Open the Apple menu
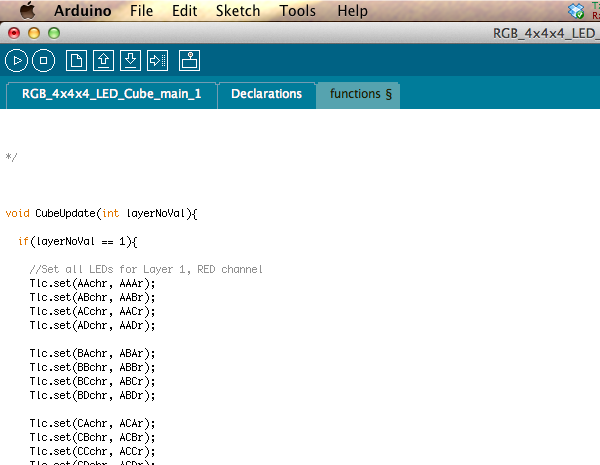Screen dimensions: 600x465 click(28, 10)
